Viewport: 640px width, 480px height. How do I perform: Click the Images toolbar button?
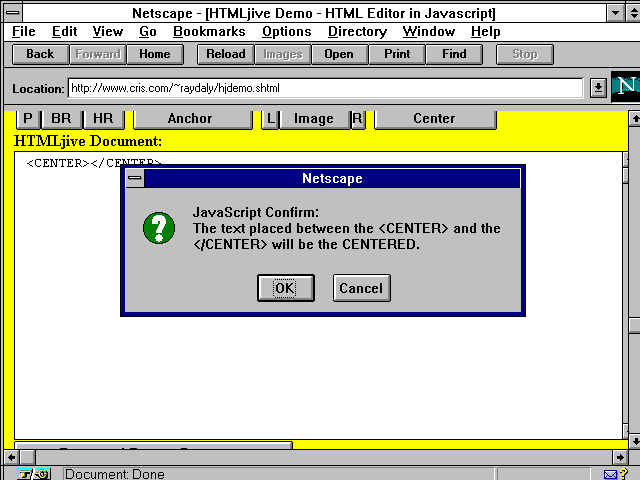pyautogui.click(x=283, y=54)
